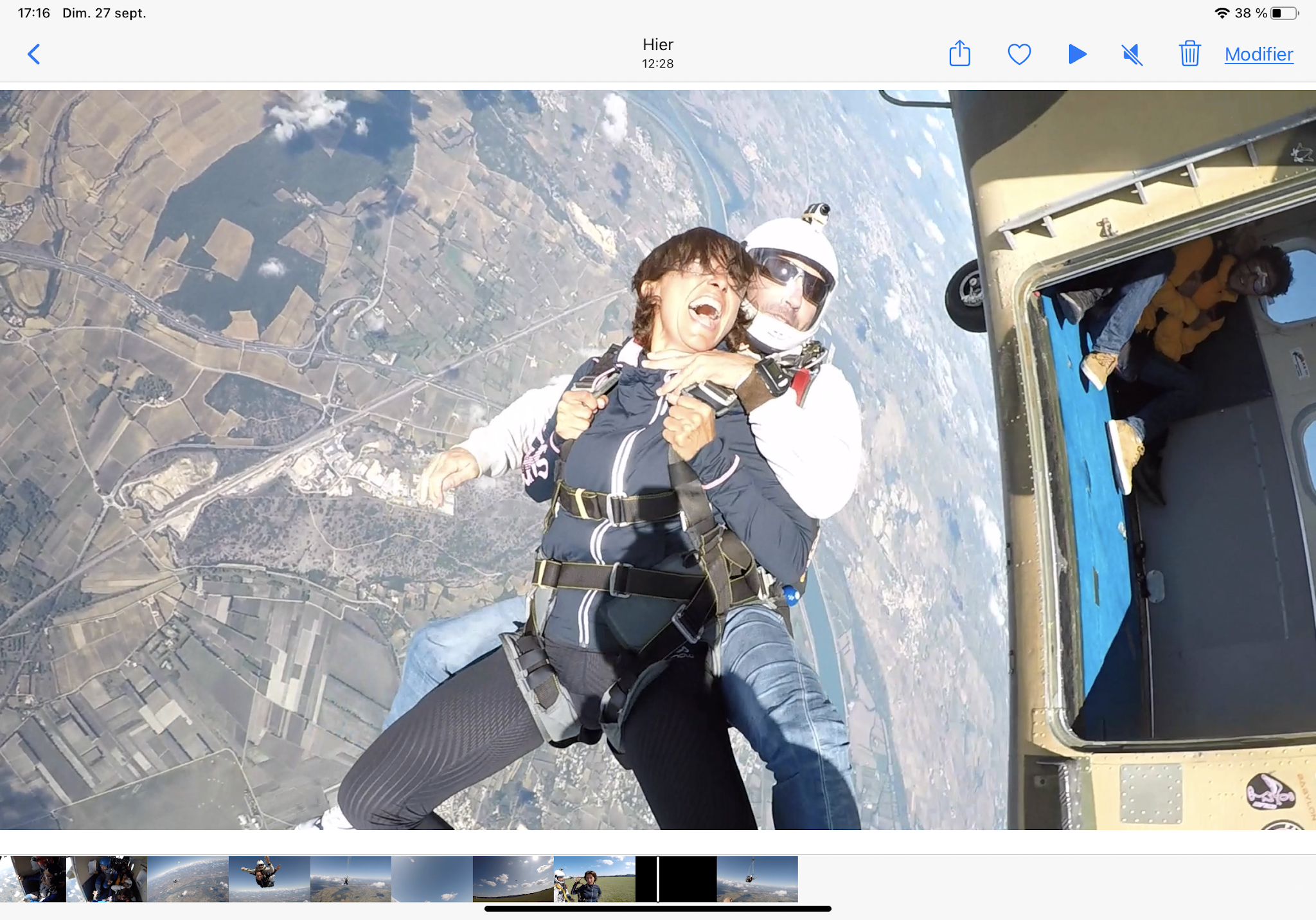The image size is (1316, 920).
Task: Select second plane interior frame thumbnail
Action: (107, 879)
